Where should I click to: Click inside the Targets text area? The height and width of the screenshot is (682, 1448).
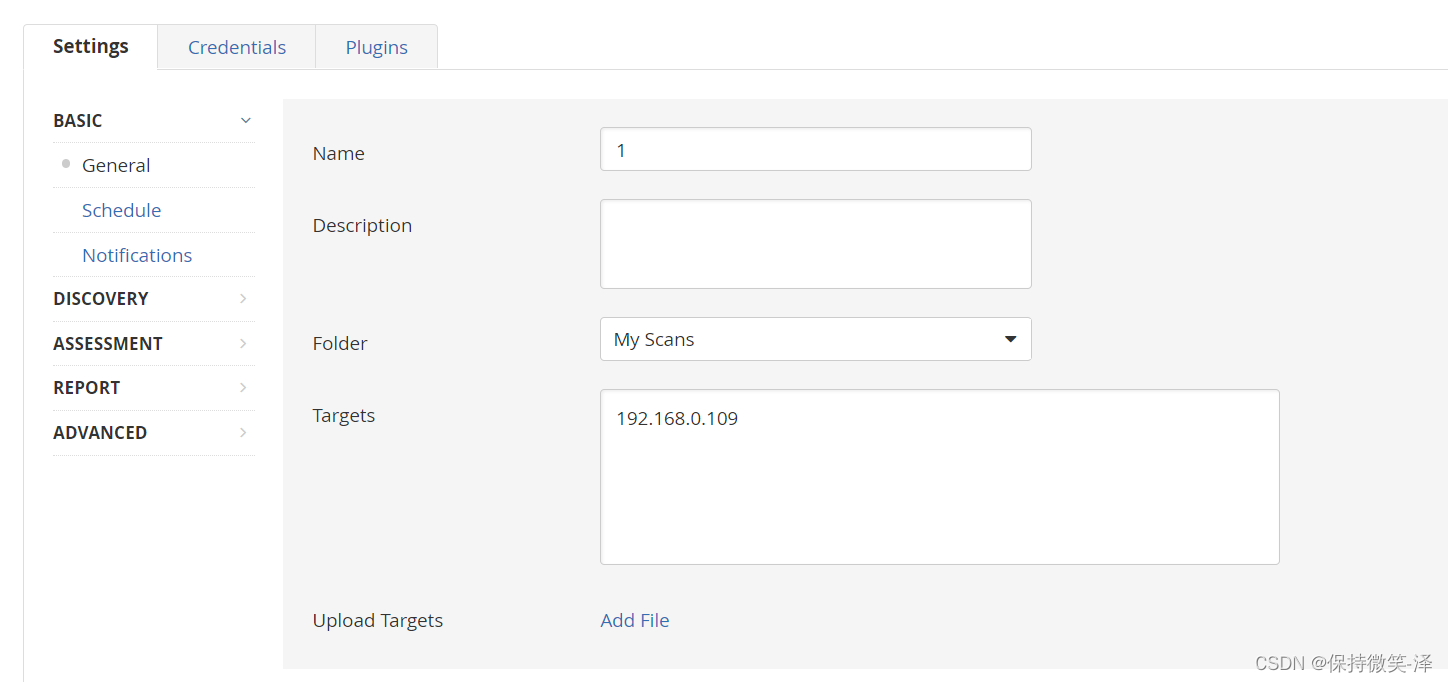coord(939,477)
